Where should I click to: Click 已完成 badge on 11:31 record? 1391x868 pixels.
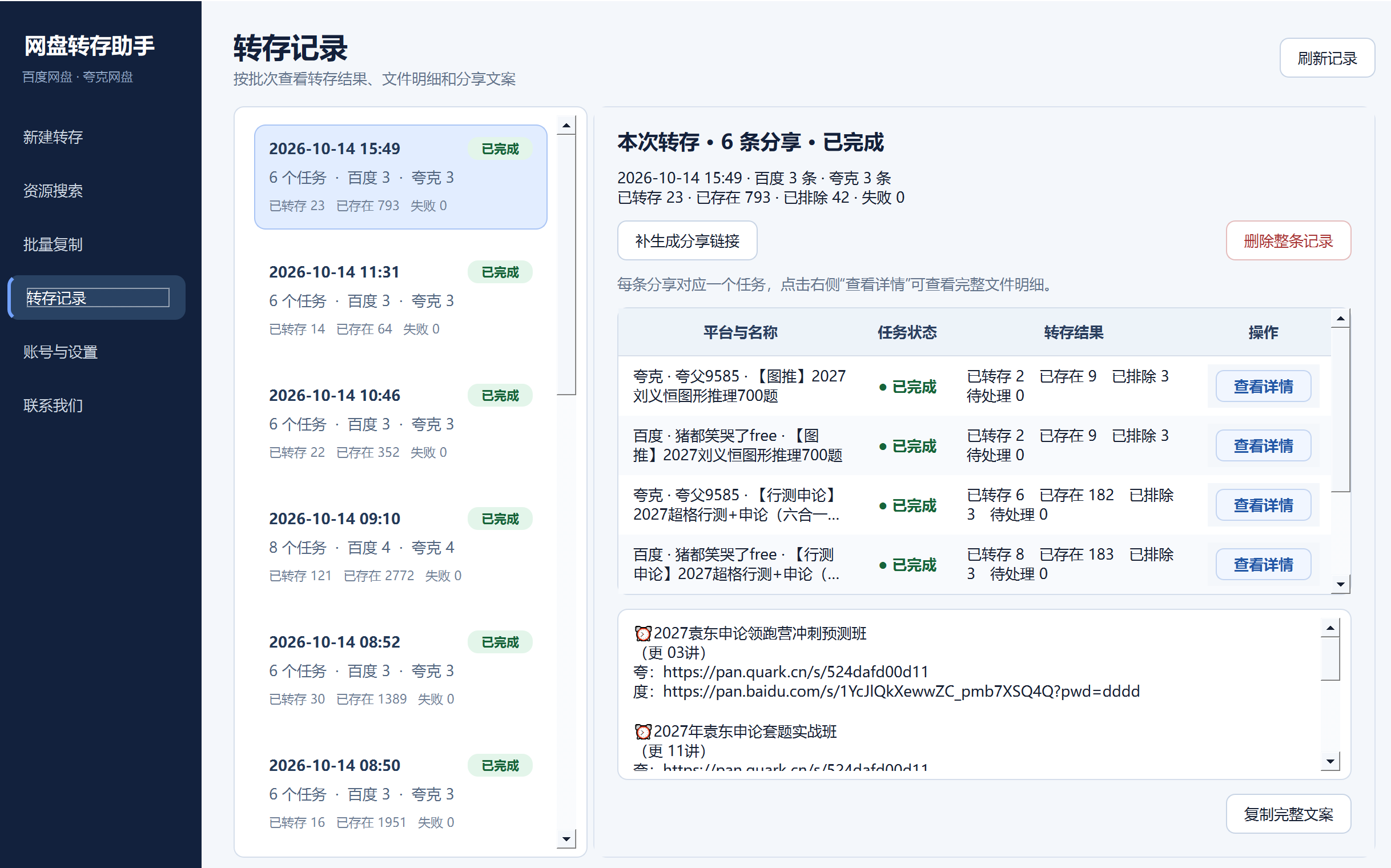(x=500, y=272)
